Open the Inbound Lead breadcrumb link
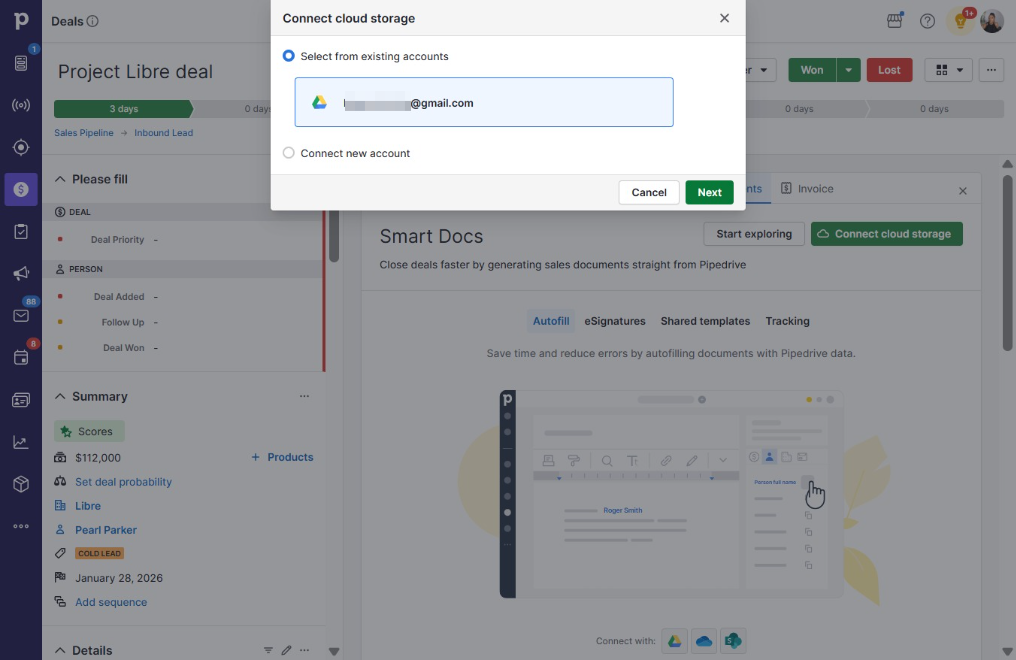1016x660 pixels. pyautogui.click(x=163, y=132)
